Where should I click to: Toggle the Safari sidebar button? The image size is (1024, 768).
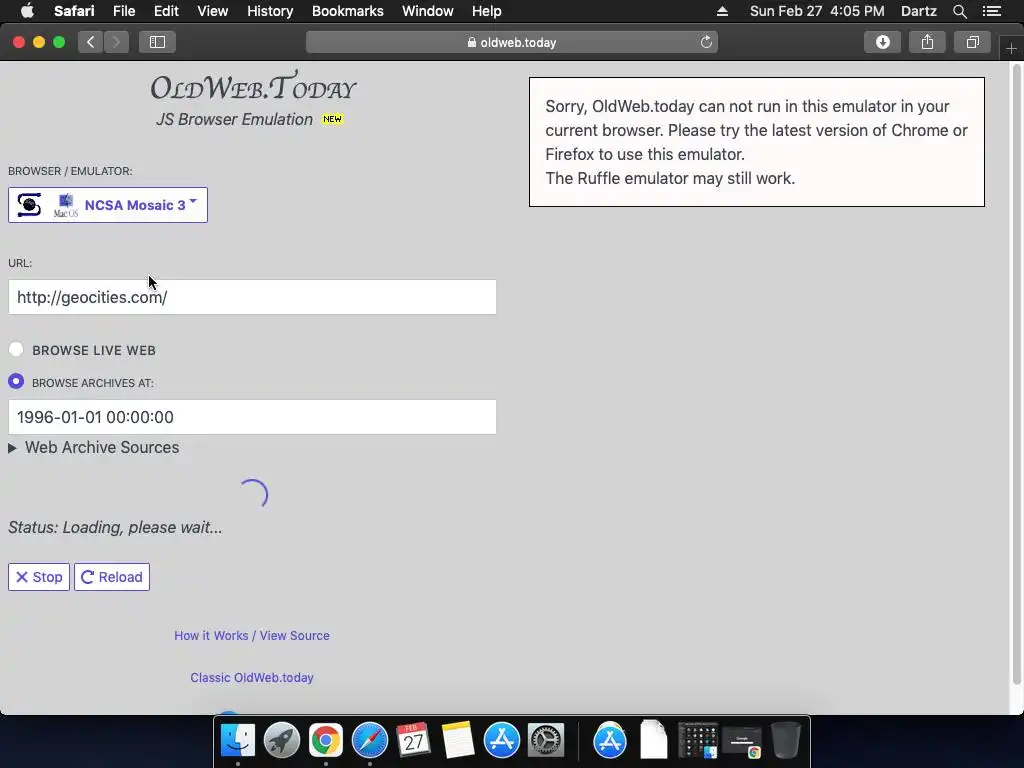157,42
